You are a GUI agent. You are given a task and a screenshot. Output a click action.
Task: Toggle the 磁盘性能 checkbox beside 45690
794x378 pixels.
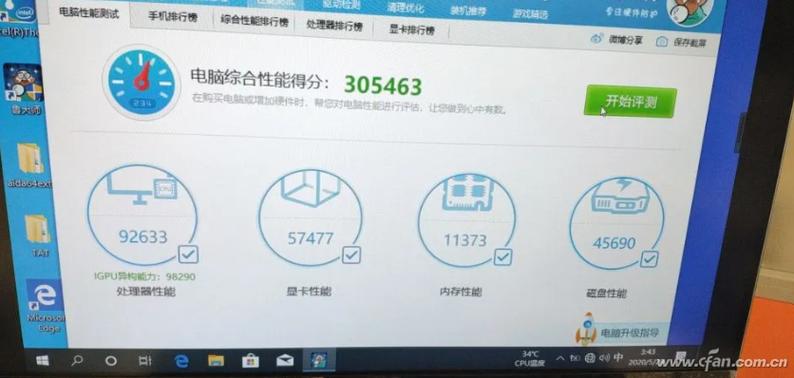[x=649, y=259]
